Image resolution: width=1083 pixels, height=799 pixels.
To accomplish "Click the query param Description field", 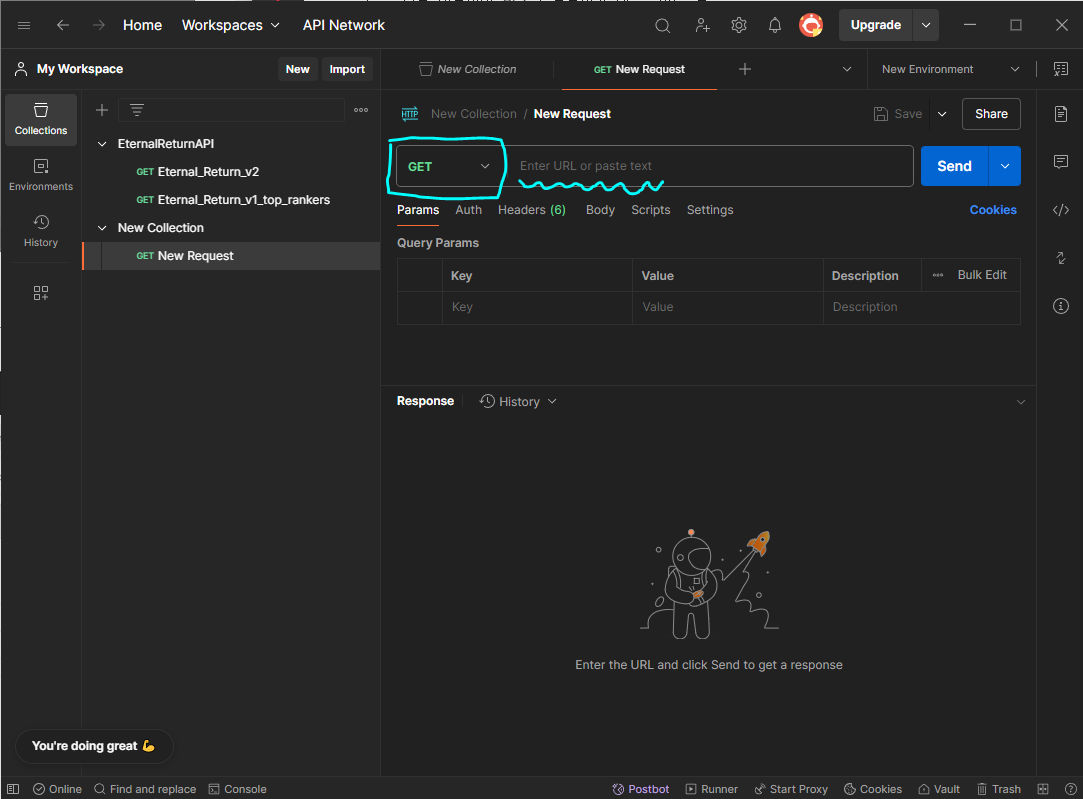I will coord(921,307).
